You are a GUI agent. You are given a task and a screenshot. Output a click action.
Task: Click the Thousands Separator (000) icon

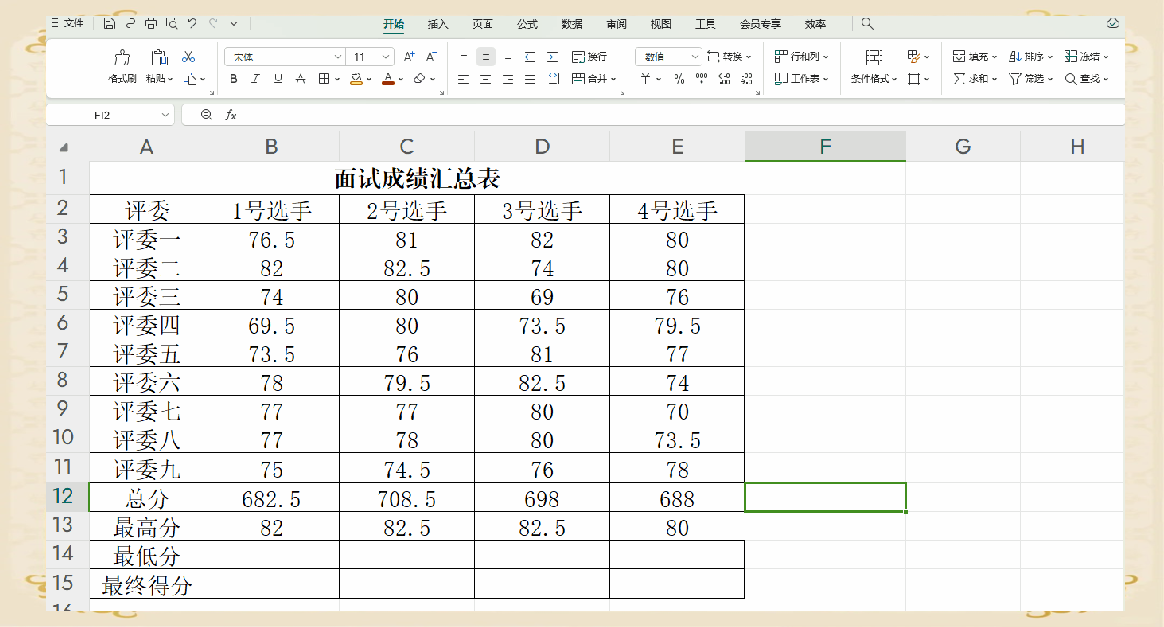point(702,79)
